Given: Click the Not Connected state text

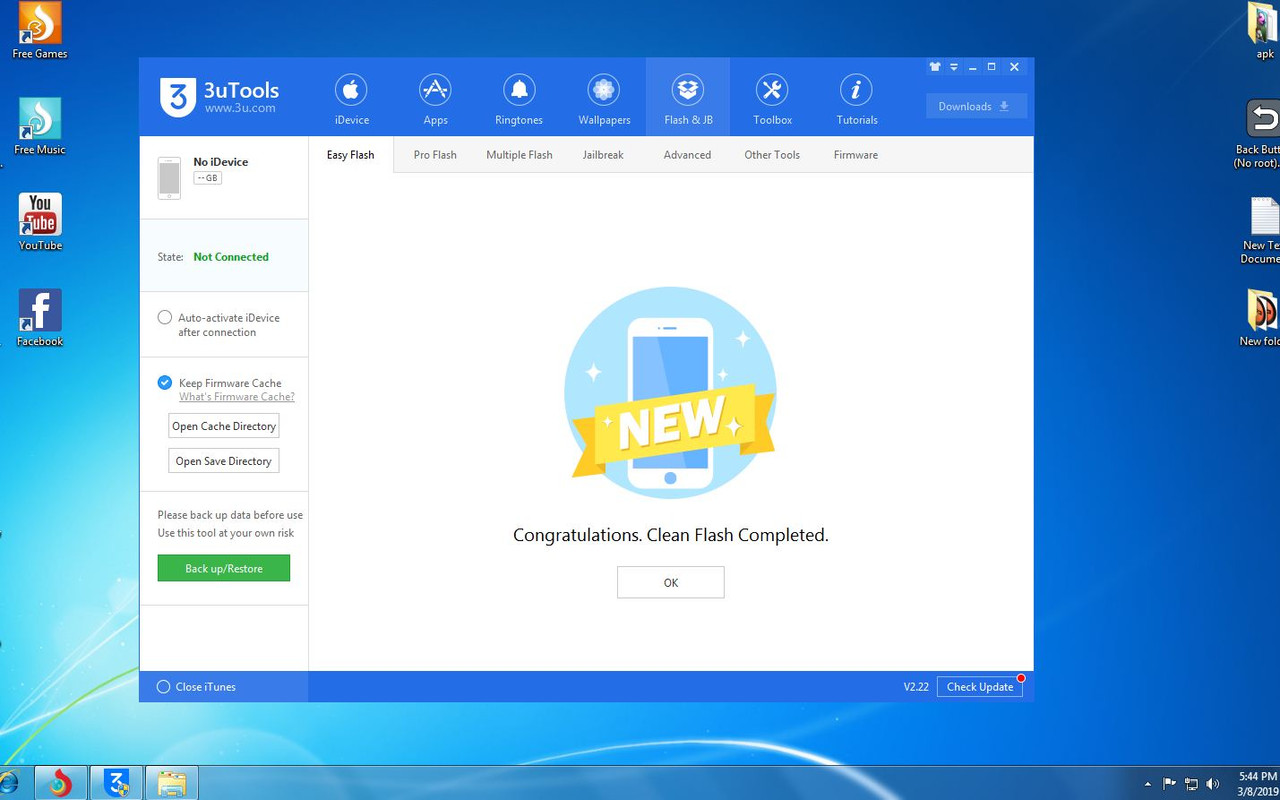Looking at the screenshot, I should (231, 257).
